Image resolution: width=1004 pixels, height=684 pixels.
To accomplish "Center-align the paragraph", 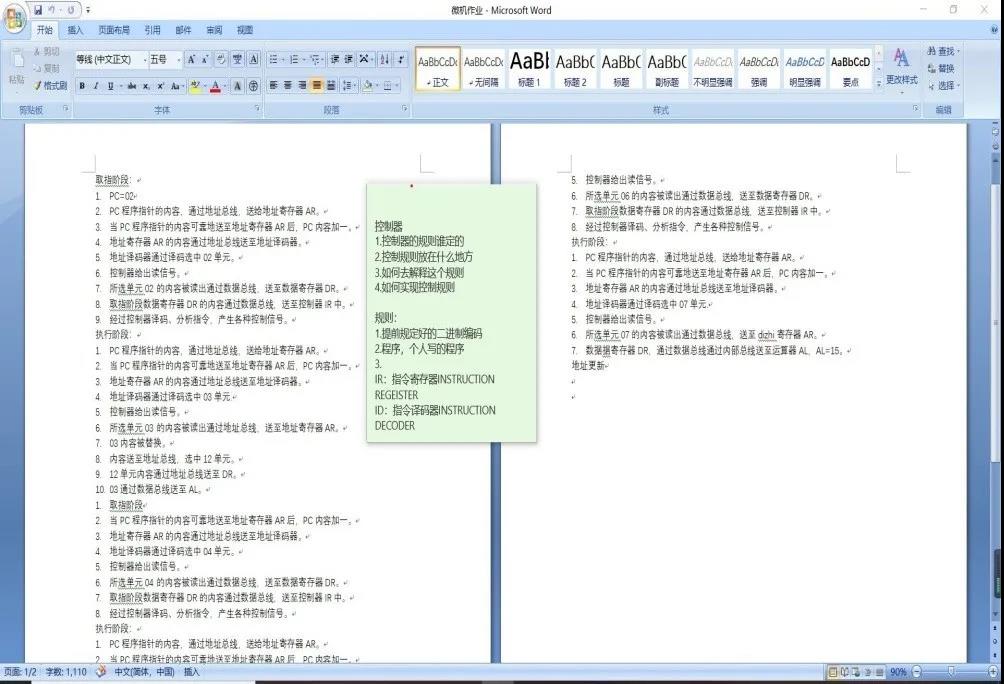I will (x=288, y=86).
